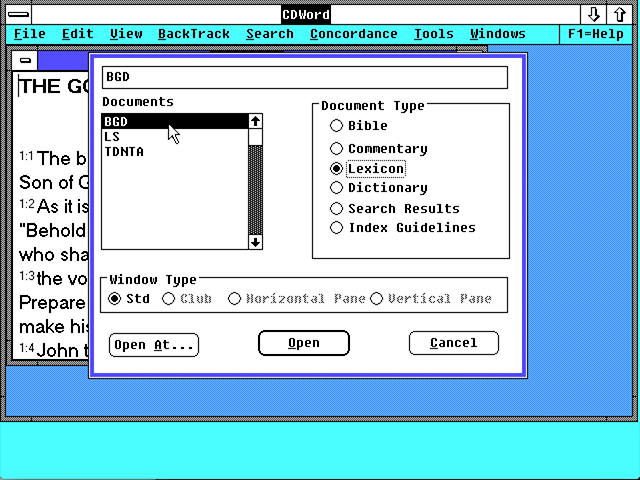Open the Windows menu
This screenshot has height=480, width=640.
[498, 34]
